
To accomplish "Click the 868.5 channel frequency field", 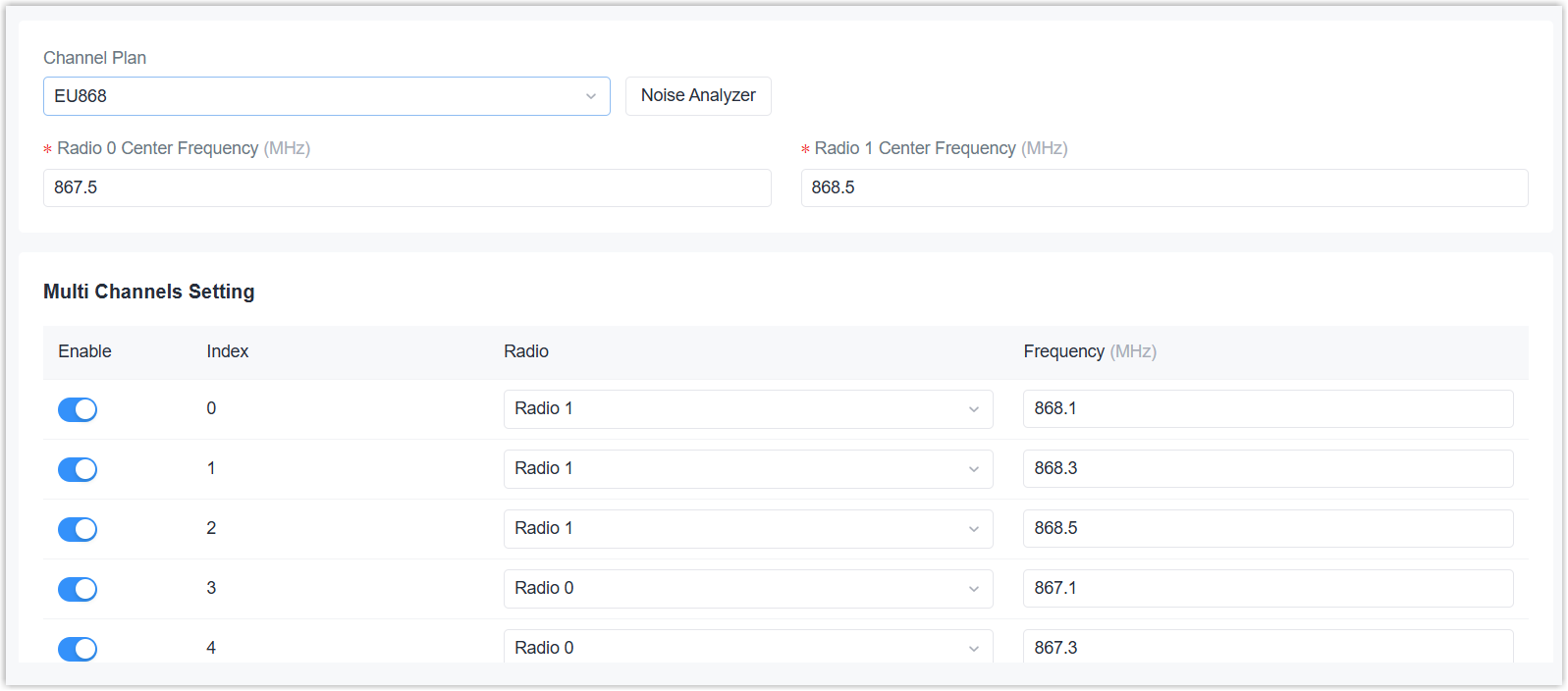I will click(1267, 529).
